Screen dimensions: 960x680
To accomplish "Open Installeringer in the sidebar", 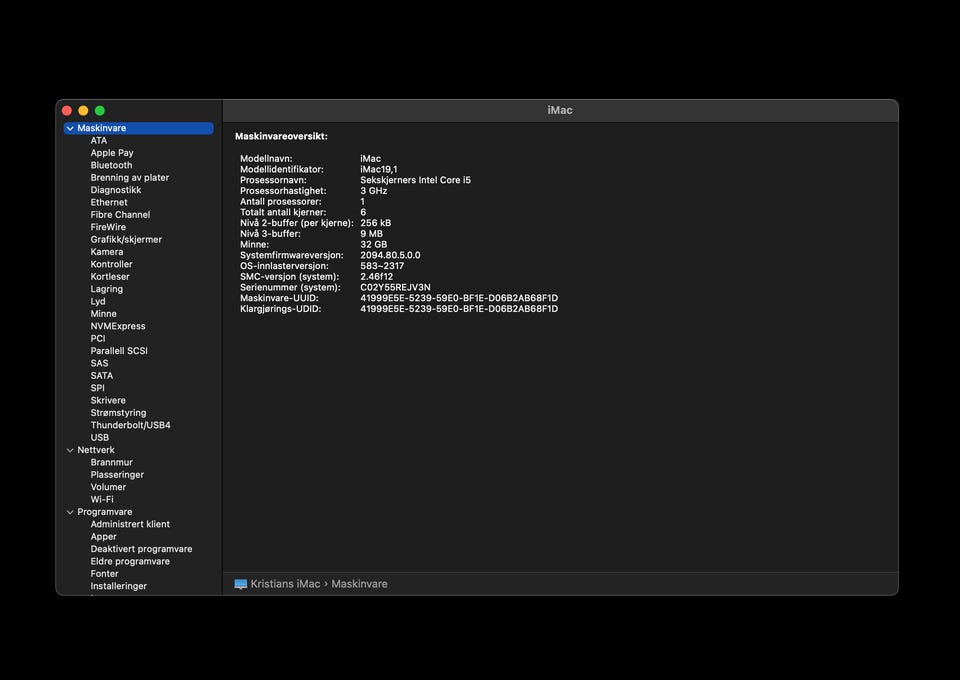I will (x=119, y=586).
